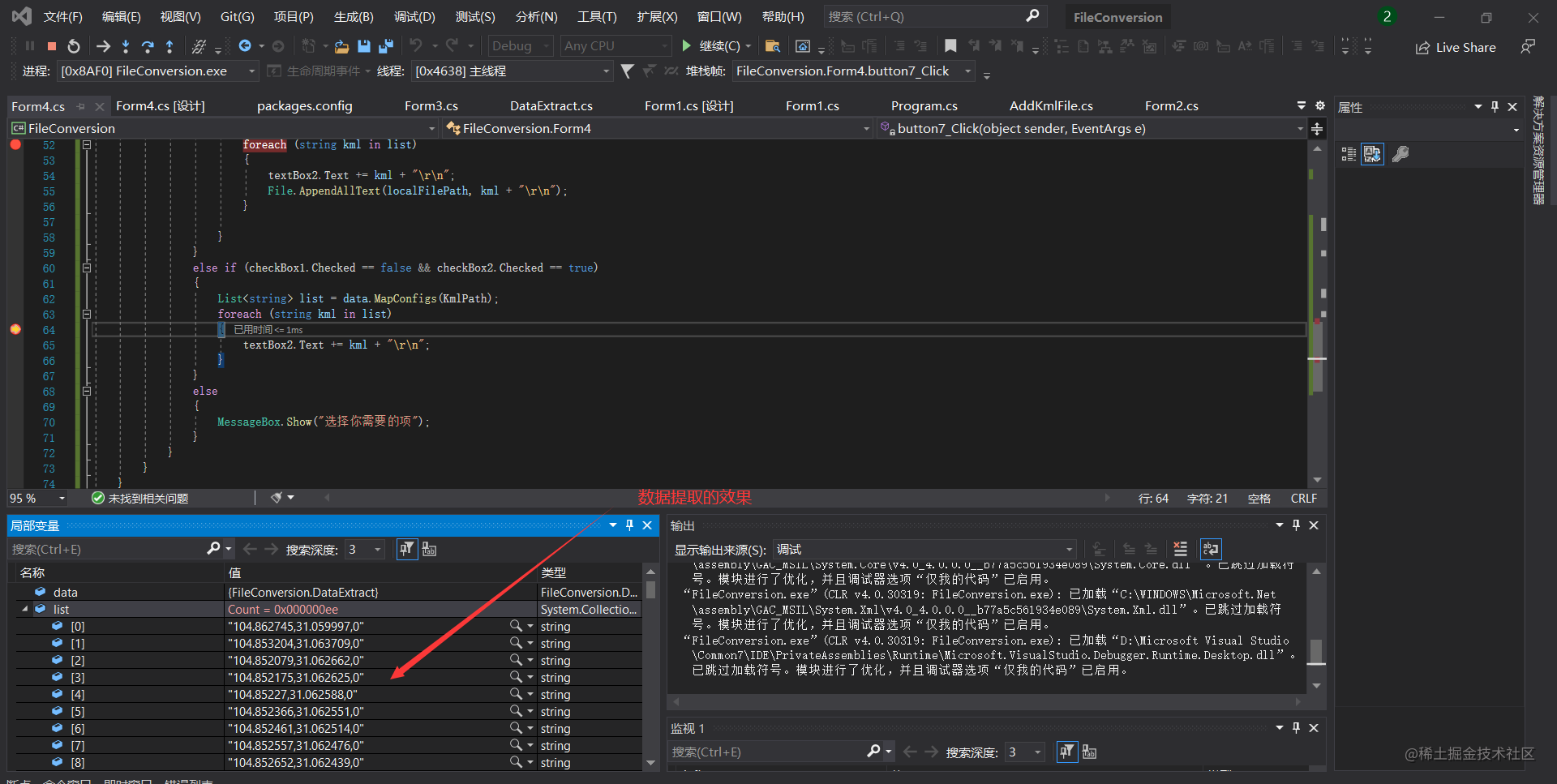The height and width of the screenshot is (784, 1557).
Task: Switch to the Program.cs tab
Action: (x=924, y=106)
